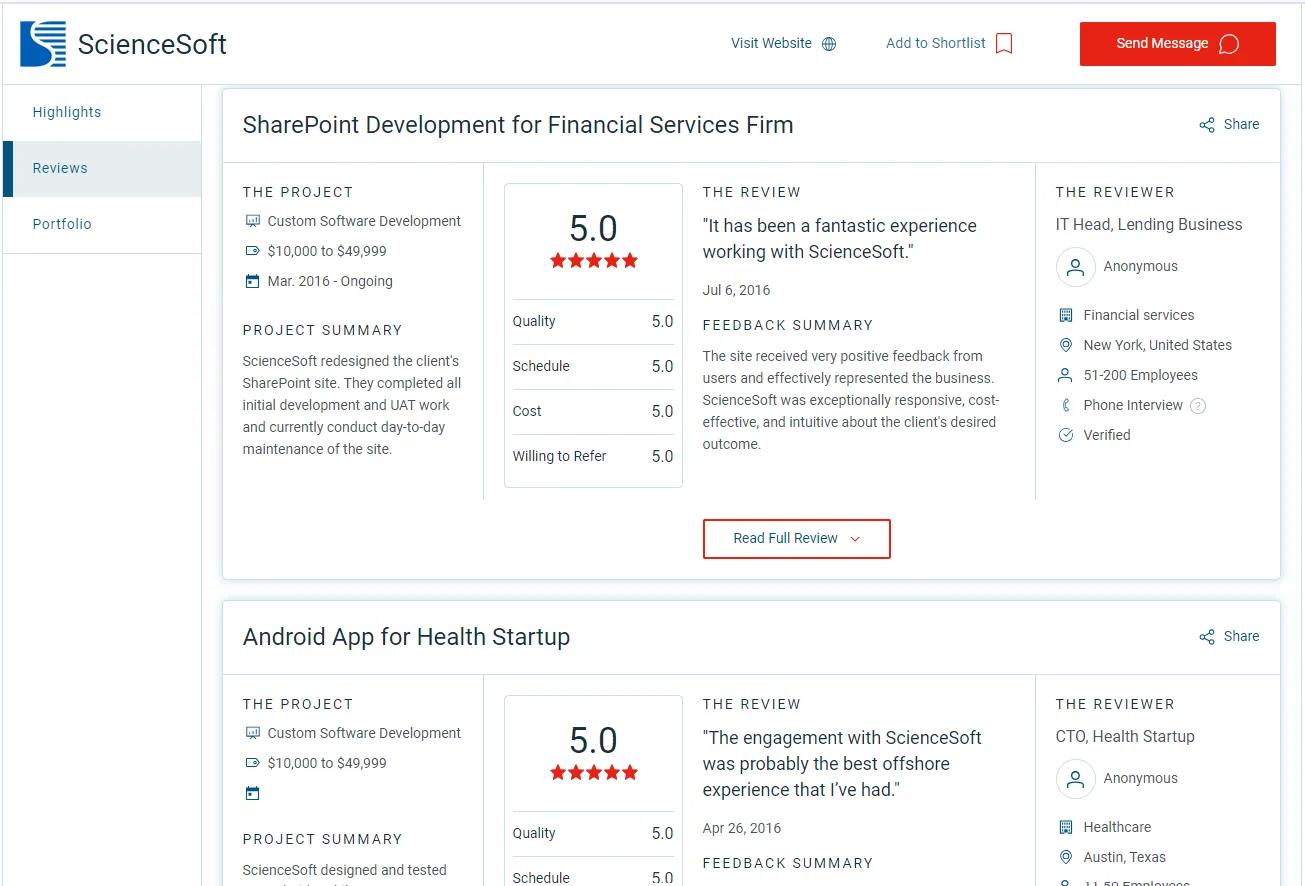Click the ScienceSoft company name in the header
The image size is (1305, 886).
click(152, 45)
